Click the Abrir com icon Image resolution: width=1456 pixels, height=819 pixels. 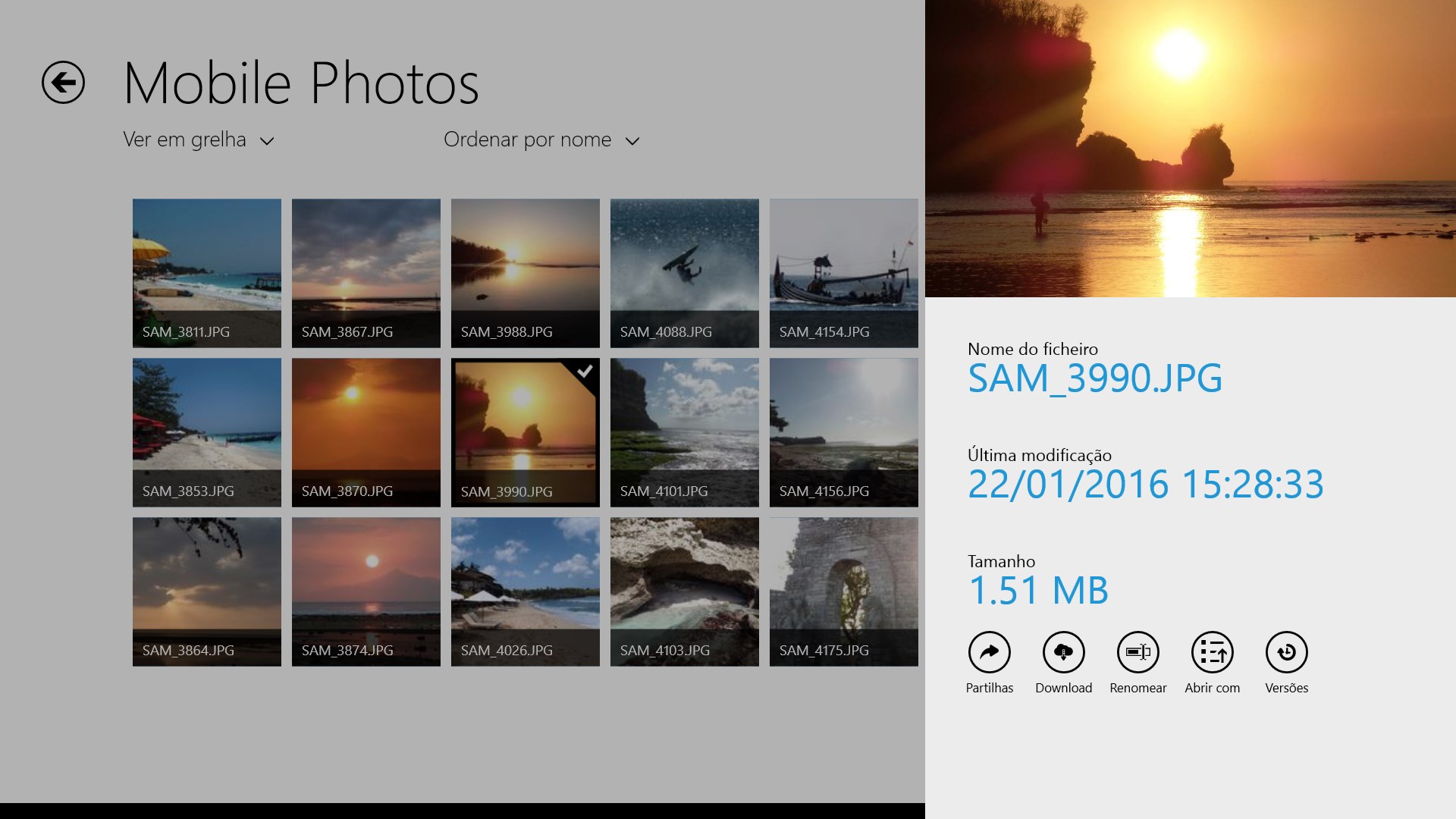click(1212, 652)
